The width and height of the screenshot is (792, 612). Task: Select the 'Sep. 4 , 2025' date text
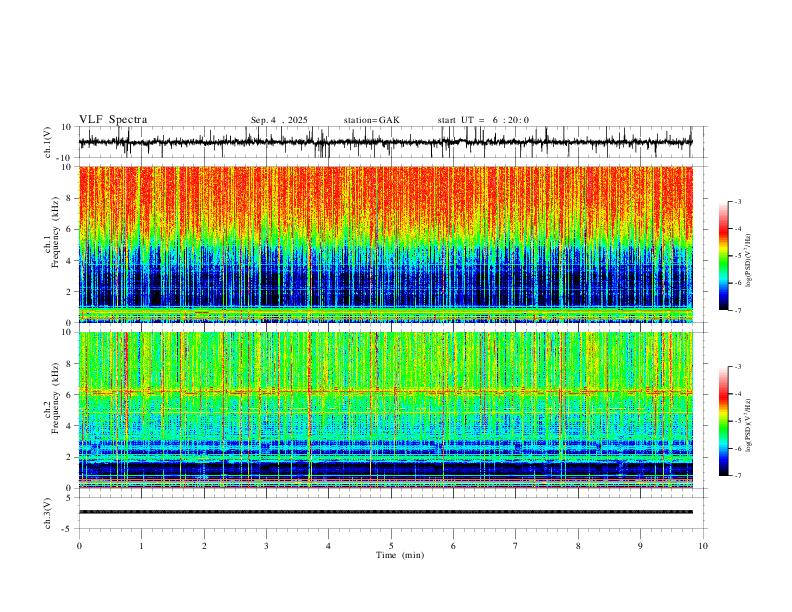click(279, 120)
